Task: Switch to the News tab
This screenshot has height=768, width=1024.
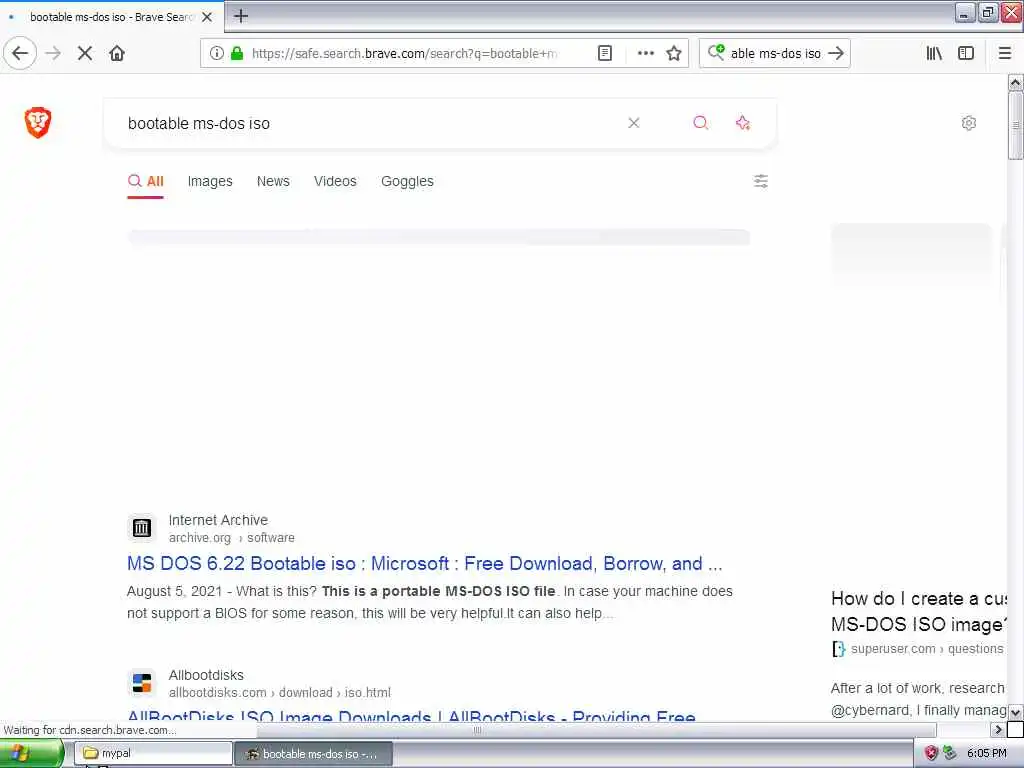Action: (273, 182)
